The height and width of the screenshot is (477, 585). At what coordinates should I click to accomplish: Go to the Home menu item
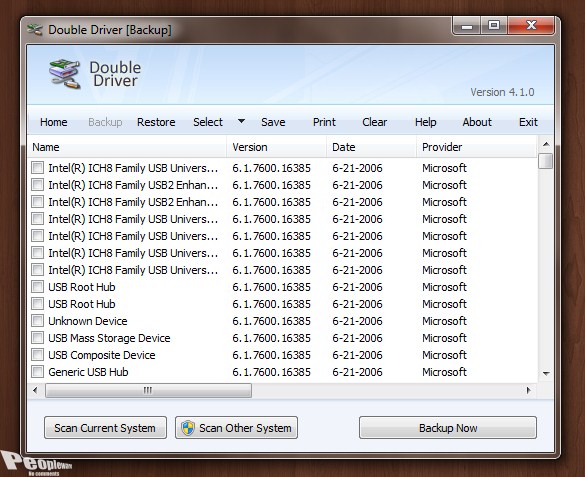(54, 122)
